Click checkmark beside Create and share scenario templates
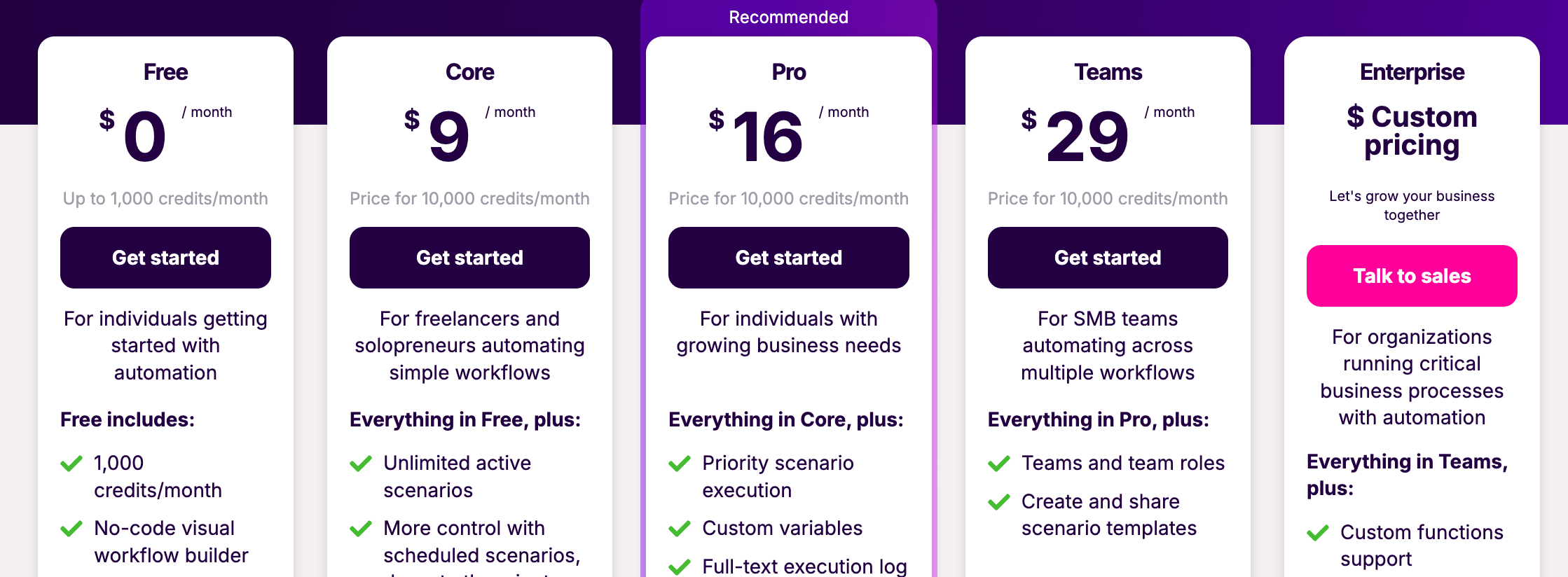Viewport: 1568px width, 577px height. (999, 502)
